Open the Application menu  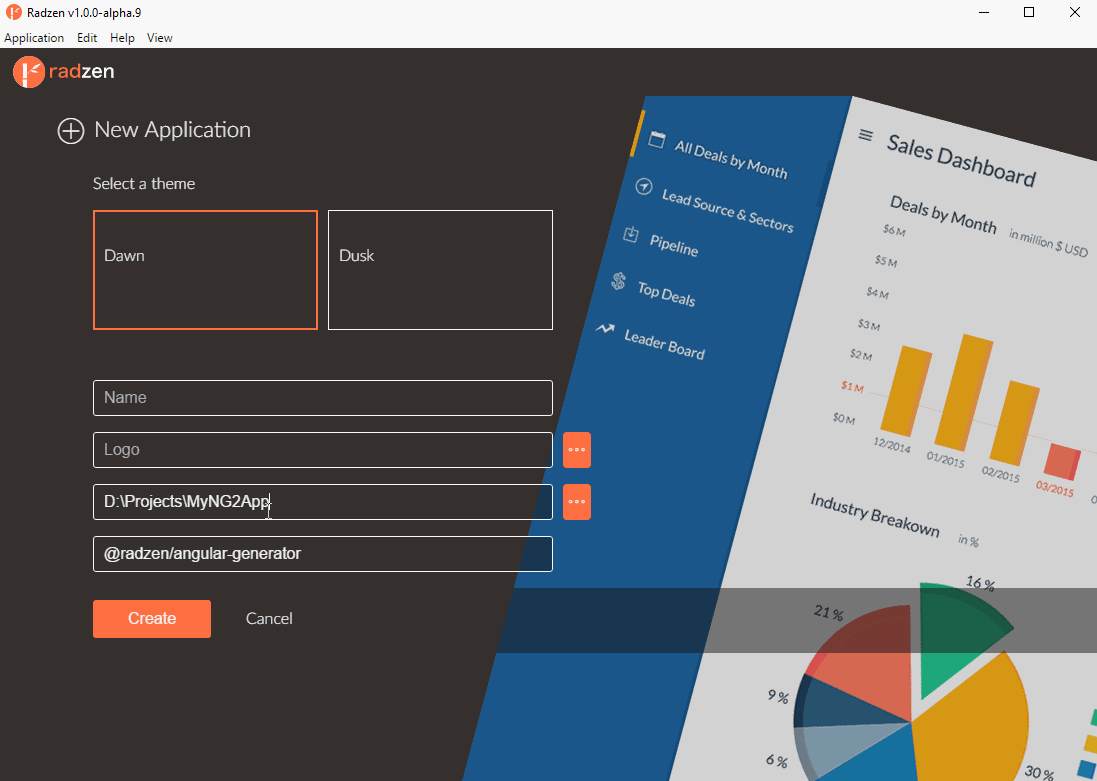(x=34, y=37)
